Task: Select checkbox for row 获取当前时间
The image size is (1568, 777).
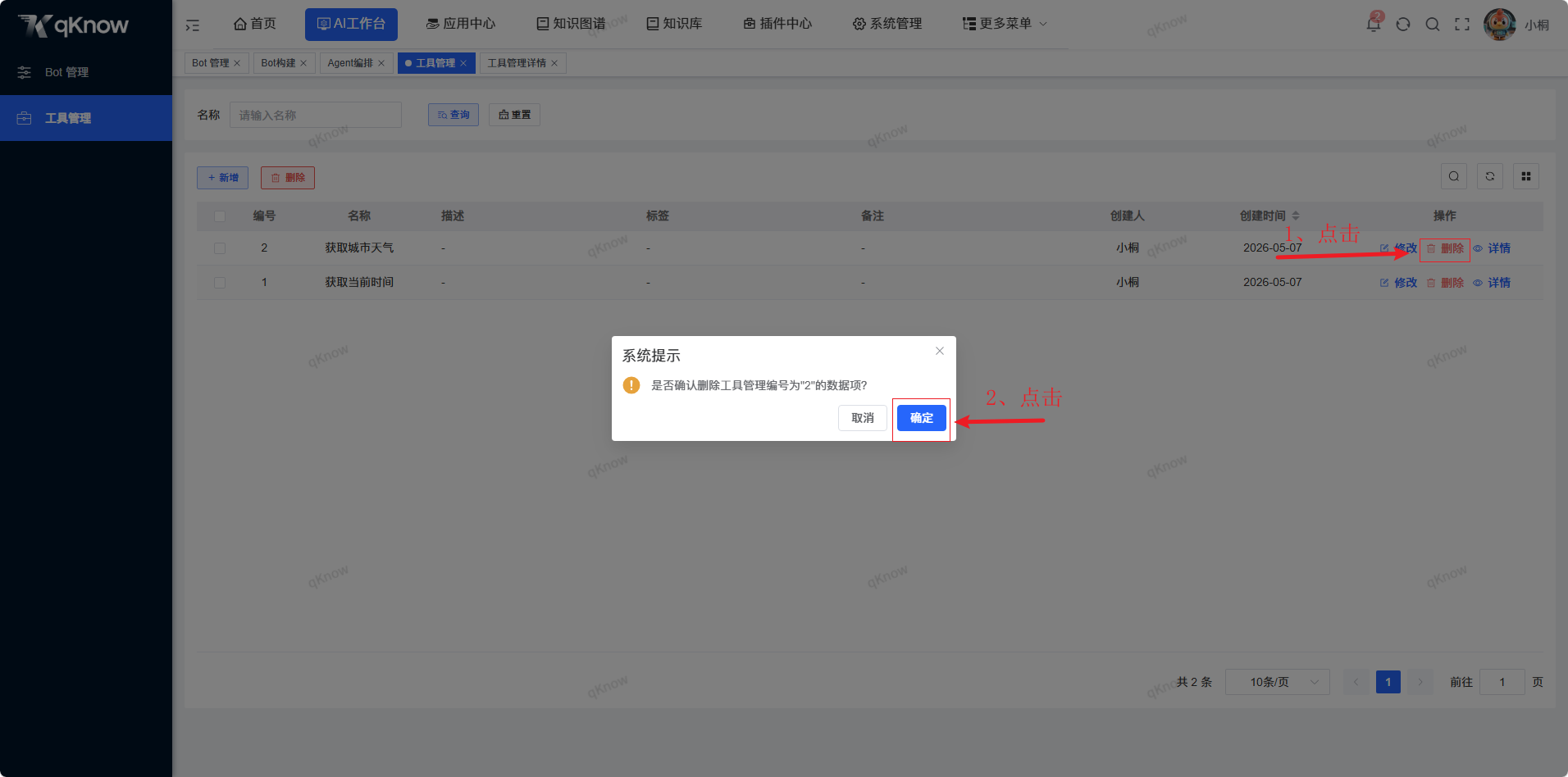Action: coord(220,283)
